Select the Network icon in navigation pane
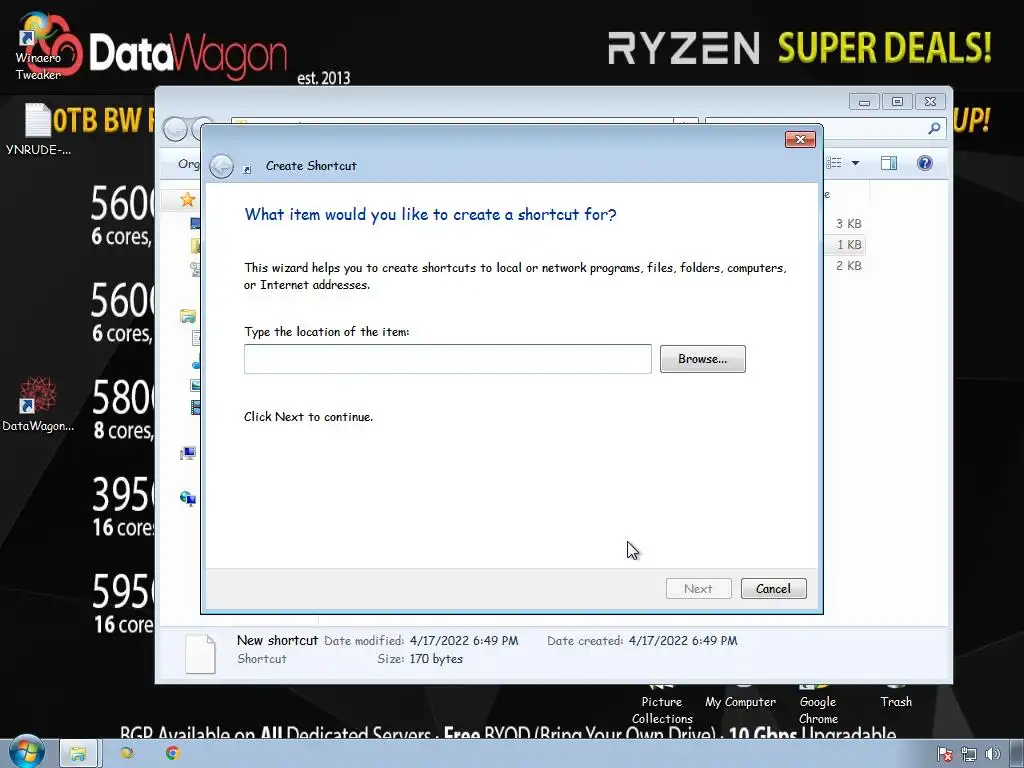This screenshot has width=1024, height=768. tap(187, 499)
